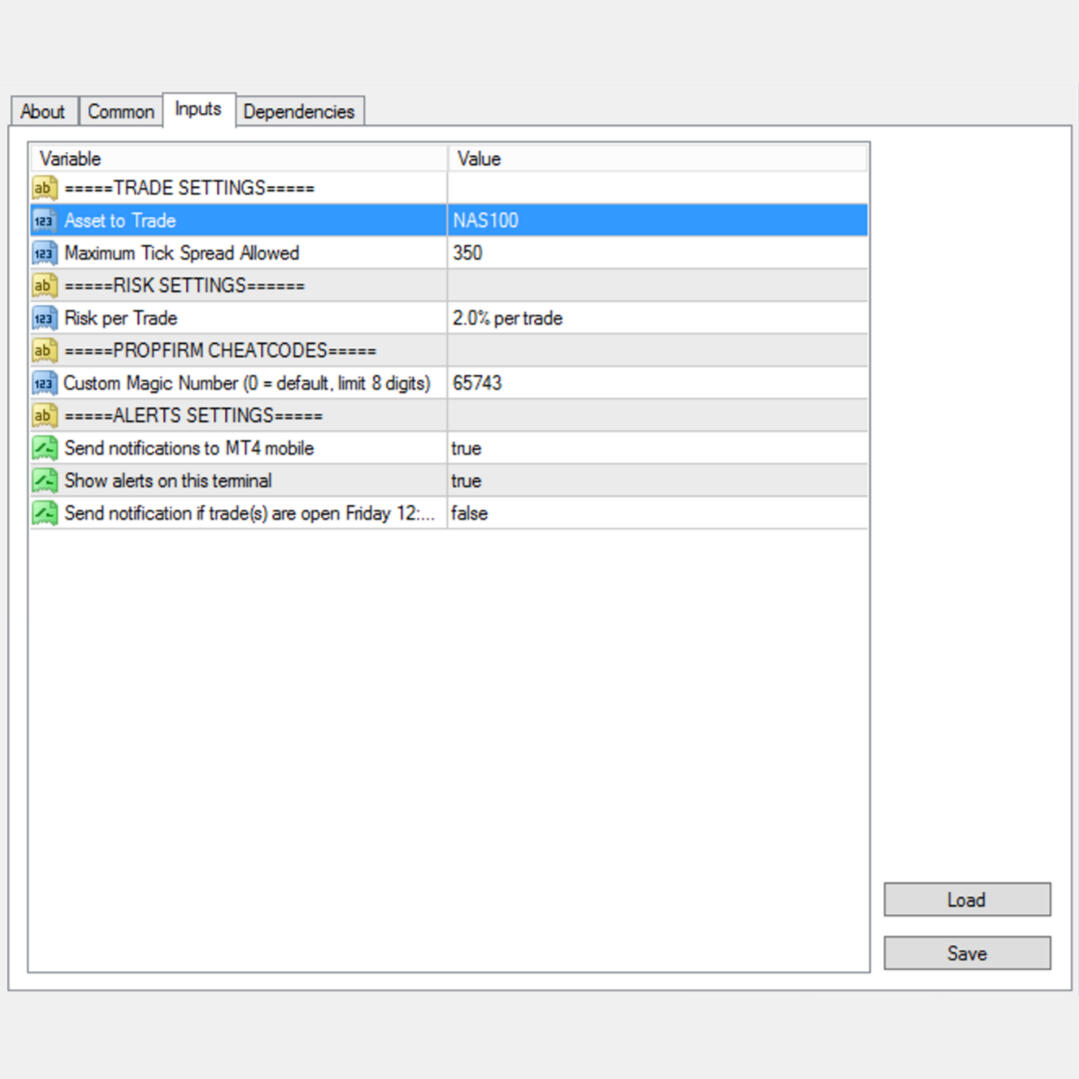This screenshot has width=1079, height=1079.
Task: Click the string icon beside RISK SETTINGS
Action: click(44, 286)
